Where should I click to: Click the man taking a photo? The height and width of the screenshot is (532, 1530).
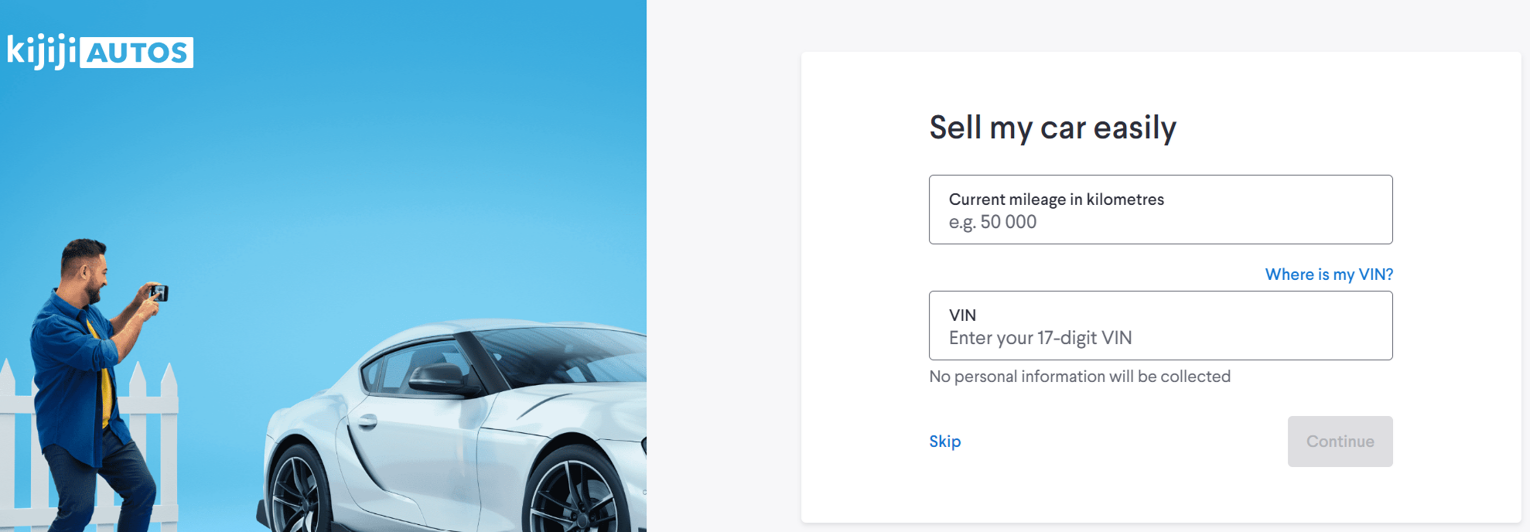pos(90,380)
